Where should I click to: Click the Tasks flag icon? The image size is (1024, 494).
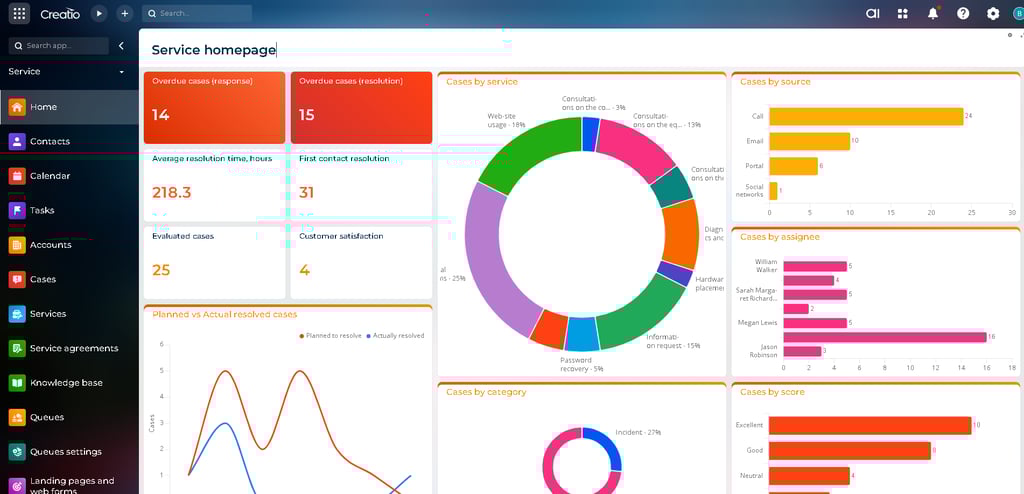tap(17, 210)
